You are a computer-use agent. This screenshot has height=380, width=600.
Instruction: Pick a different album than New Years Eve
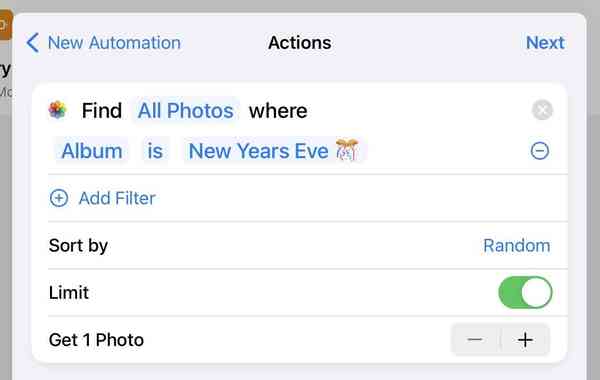click(x=274, y=151)
